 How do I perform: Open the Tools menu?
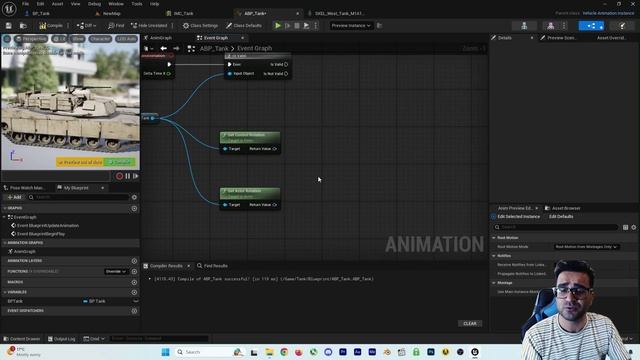137,4
